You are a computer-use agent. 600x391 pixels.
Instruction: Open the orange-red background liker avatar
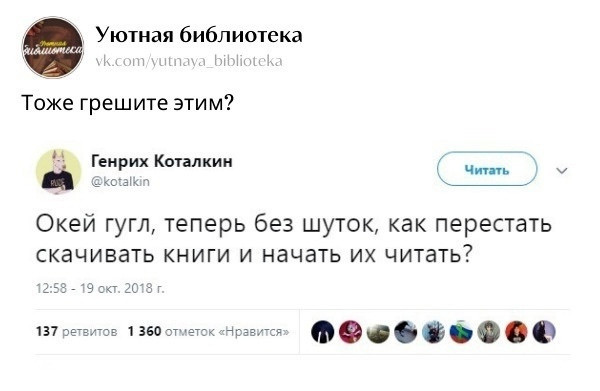pos(517,332)
